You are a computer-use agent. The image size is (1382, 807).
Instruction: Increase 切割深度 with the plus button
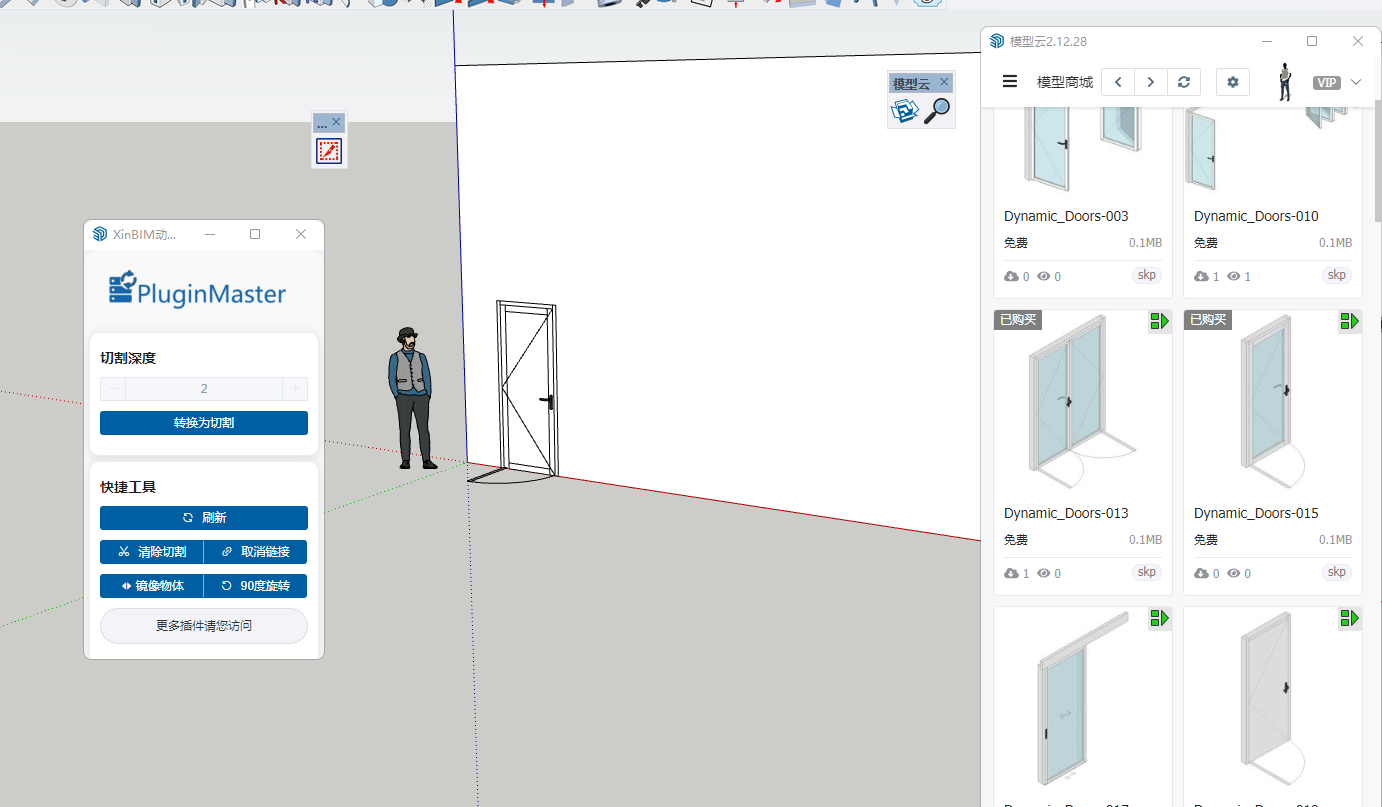click(295, 389)
